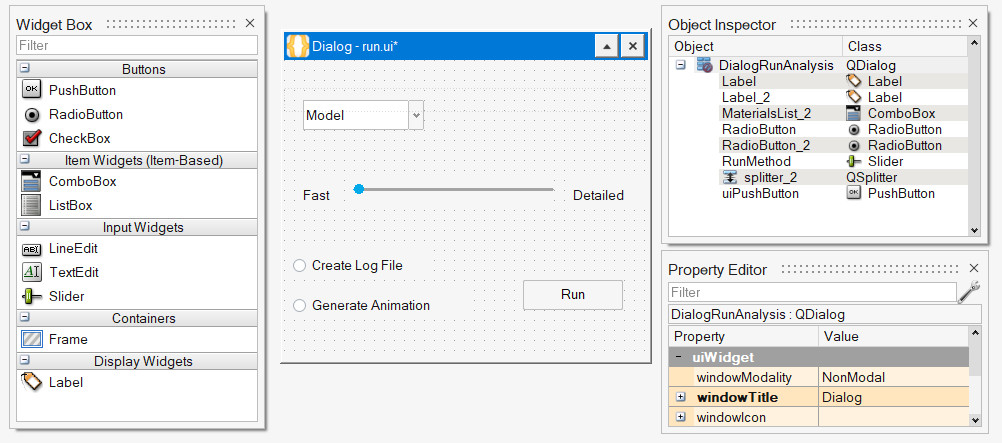Collapse the Buttons category in Widget Box

click(24, 69)
